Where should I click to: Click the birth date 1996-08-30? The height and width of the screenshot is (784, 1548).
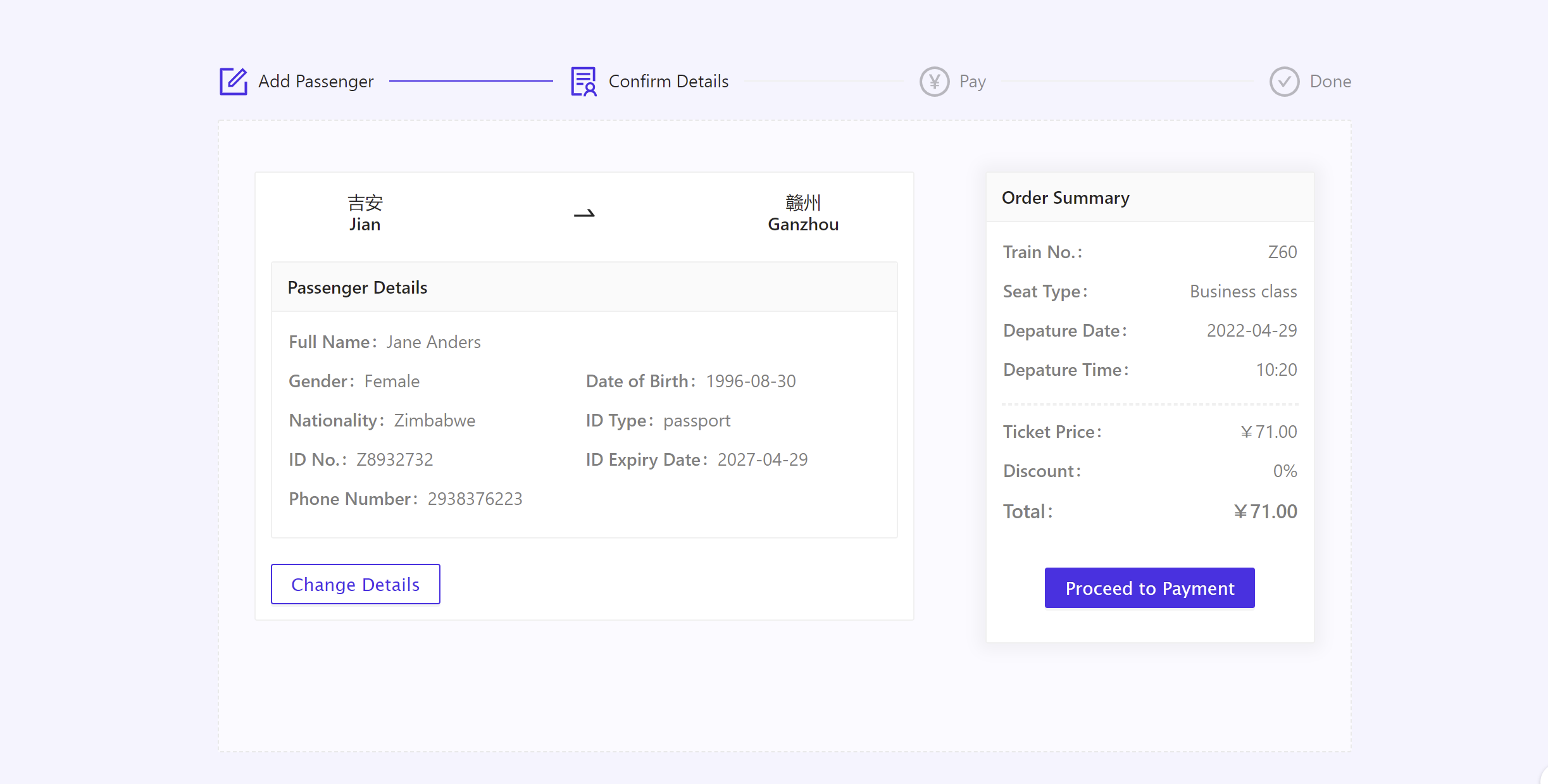tap(751, 382)
